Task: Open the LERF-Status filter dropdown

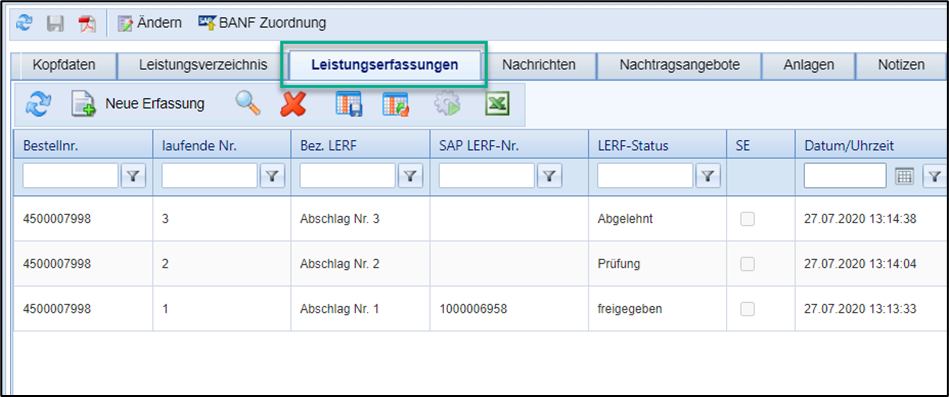Action: click(x=708, y=176)
